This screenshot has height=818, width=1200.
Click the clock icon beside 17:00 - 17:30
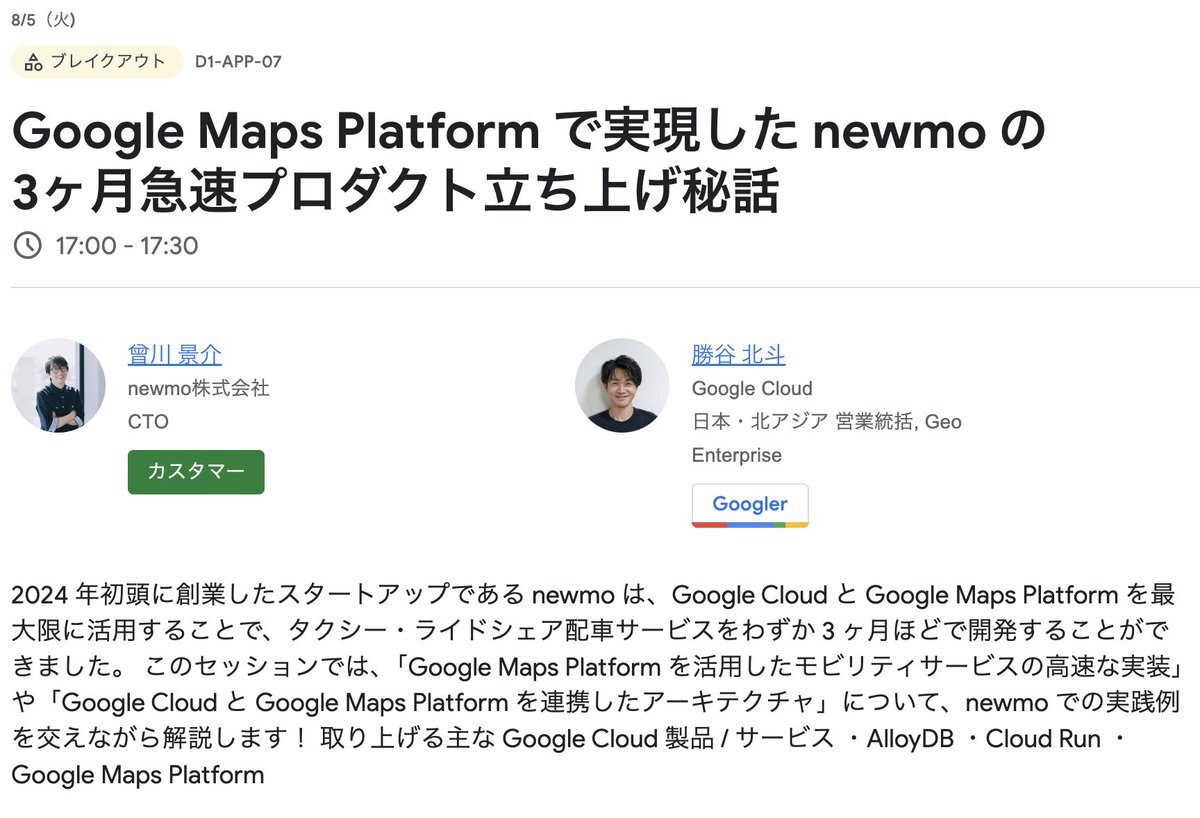click(27, 245)
